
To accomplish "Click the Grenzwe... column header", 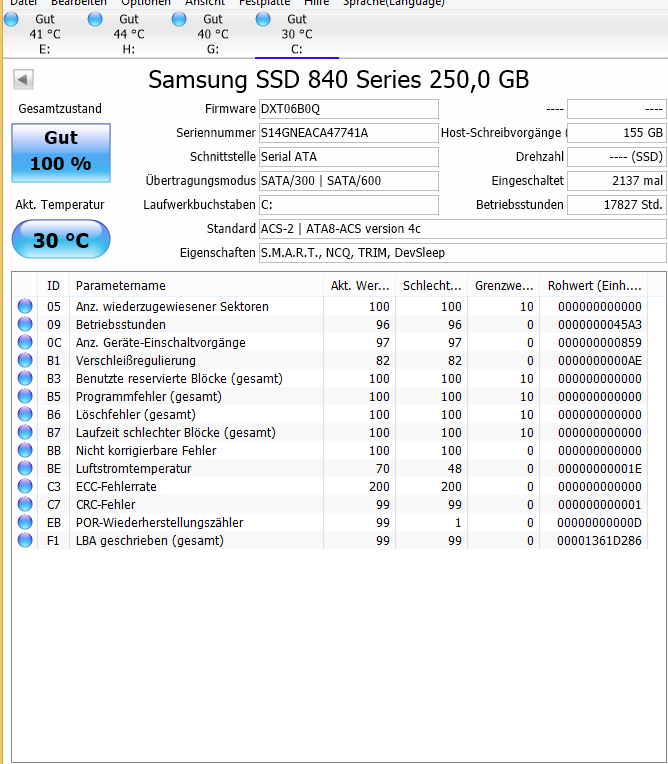I will click(x=504, y=286).
